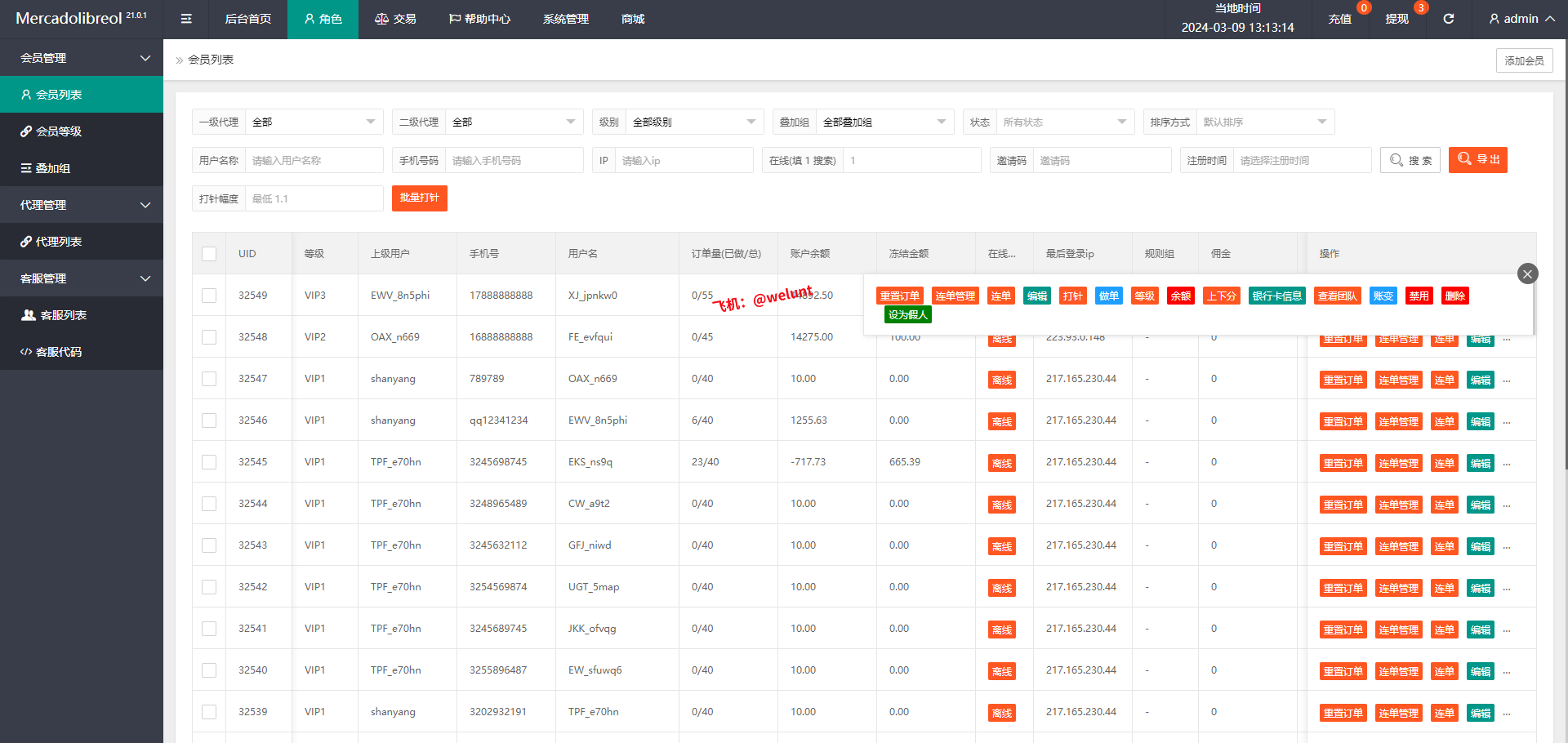
Task: Click the 用户名称 input field
Action: click(314, 161)
